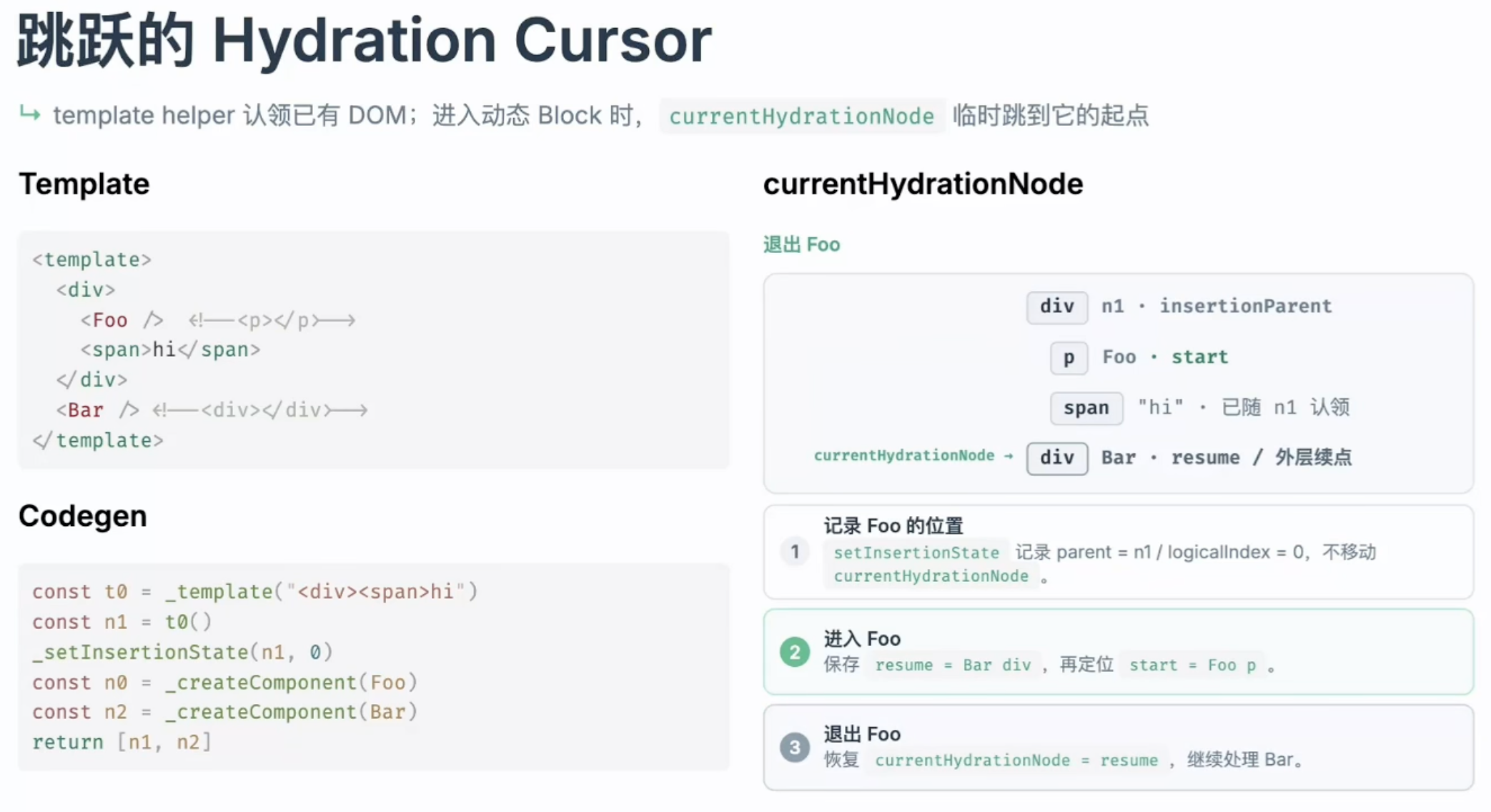Click step 3 card title "退出 Foo"

click(x=862, y=734)
